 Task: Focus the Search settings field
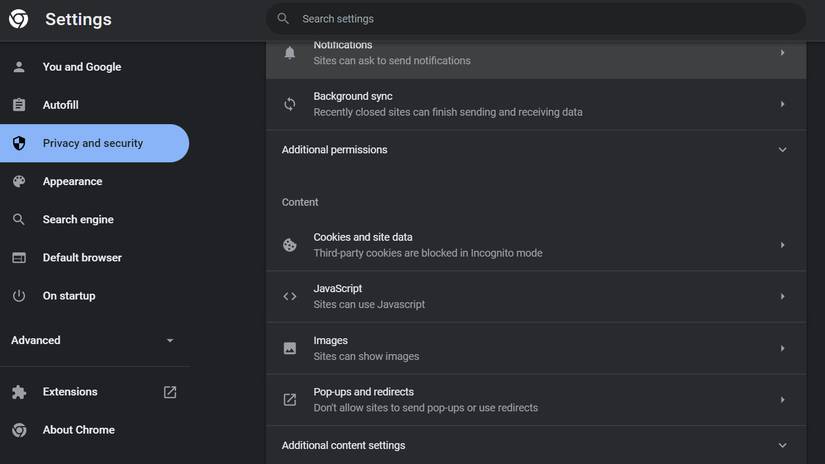tap(540, 19)
